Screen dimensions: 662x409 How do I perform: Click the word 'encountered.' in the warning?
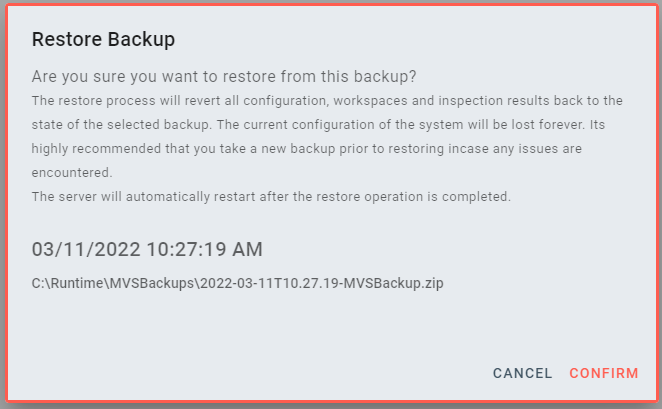pos(70,171)
